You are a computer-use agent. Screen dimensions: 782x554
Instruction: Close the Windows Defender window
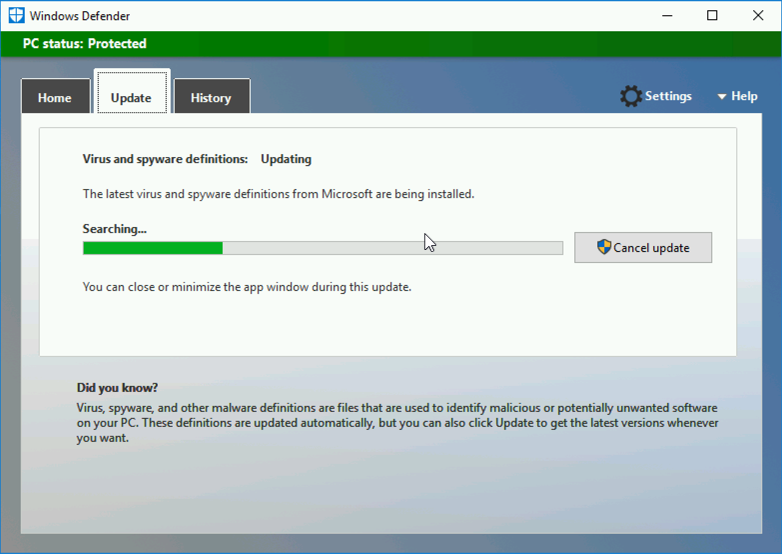point(758,15)
